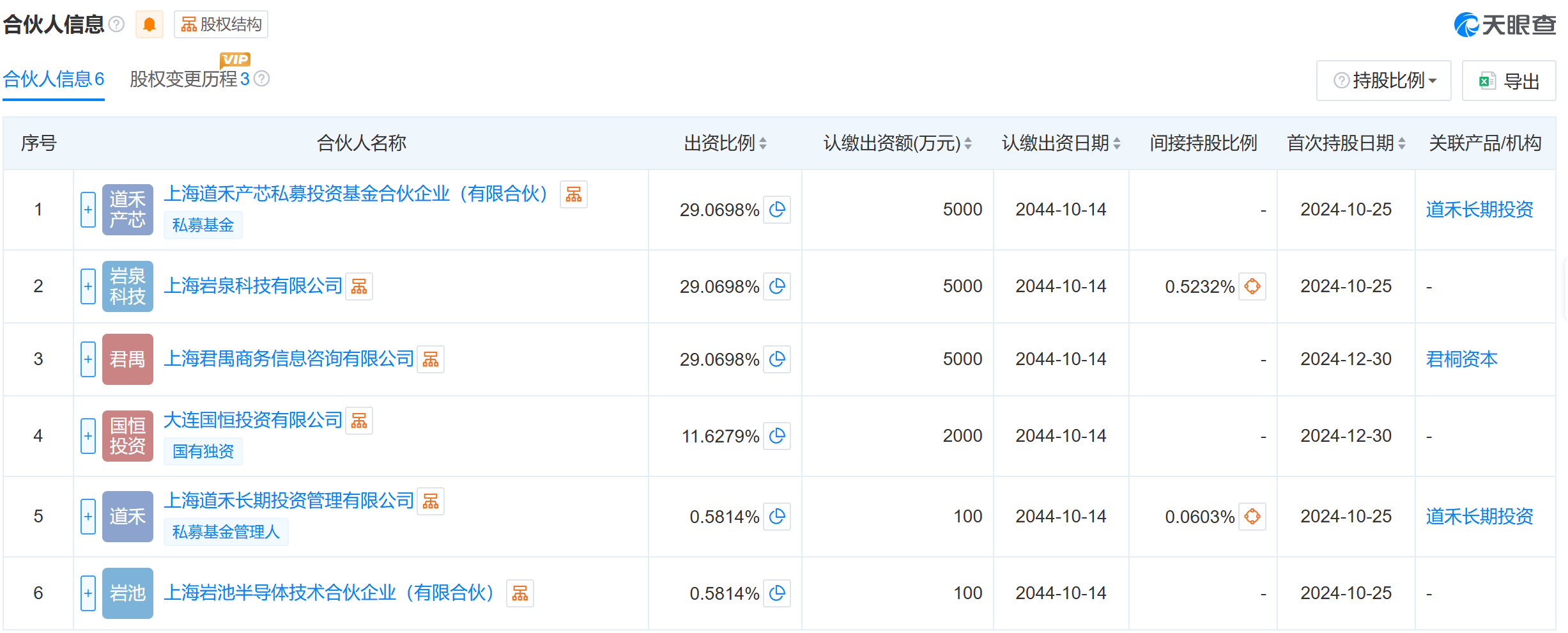Click structure icon next to 上海岩泉科技

pos(359,286)
